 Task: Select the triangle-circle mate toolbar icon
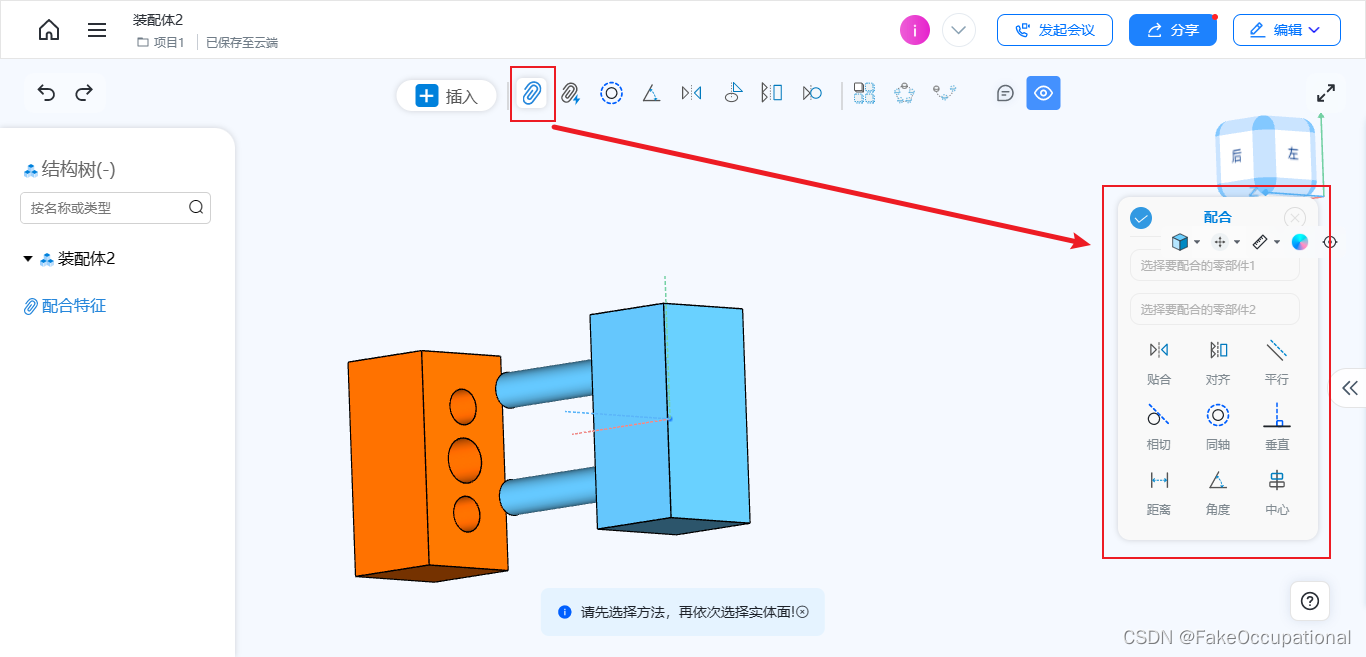[x=812, y=93]
